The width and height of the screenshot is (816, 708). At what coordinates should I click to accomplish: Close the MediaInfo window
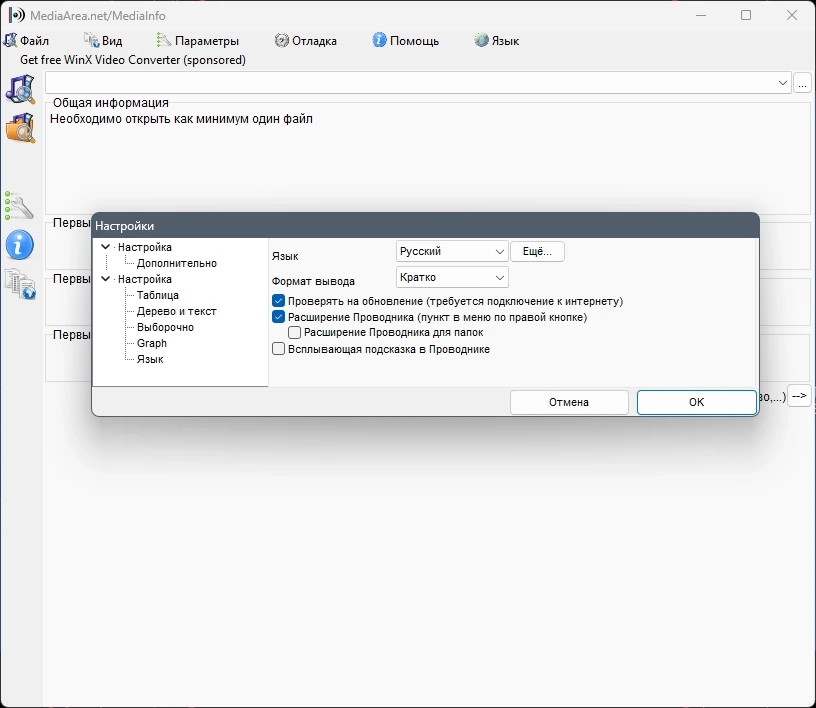[792, 15]
